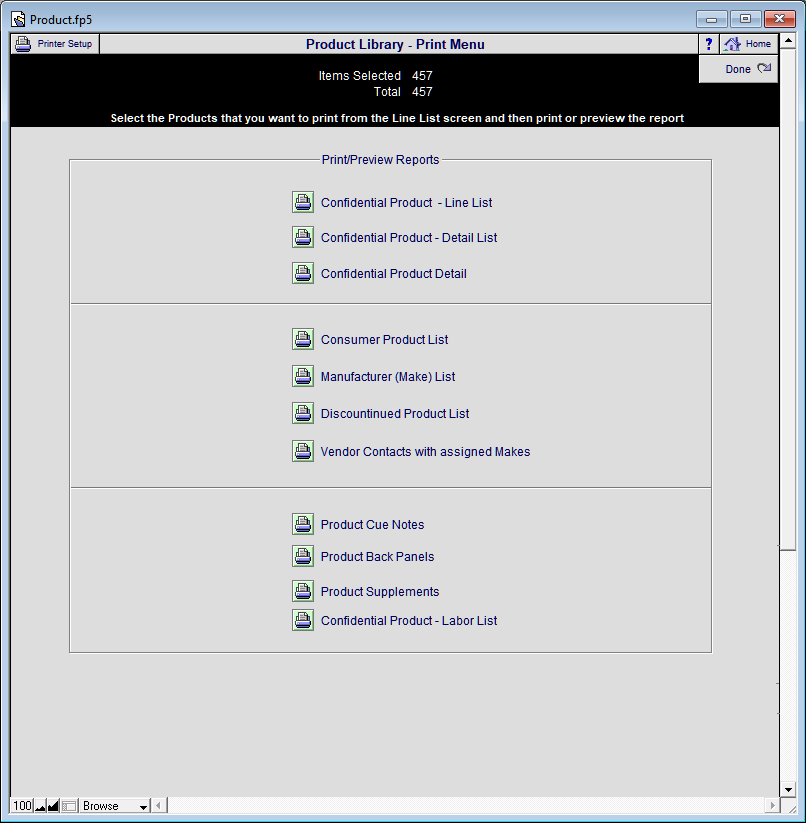The image size is (806, 823).
Task: Click printer icon for Product Cue Notes
Action: [303, 524]
